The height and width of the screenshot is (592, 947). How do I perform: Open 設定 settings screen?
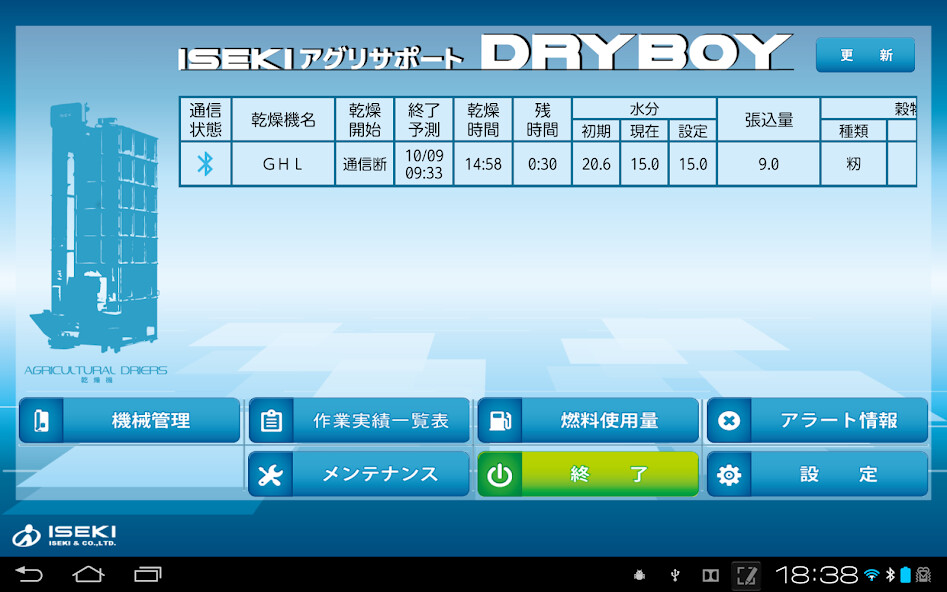click(x=817, y=474)
